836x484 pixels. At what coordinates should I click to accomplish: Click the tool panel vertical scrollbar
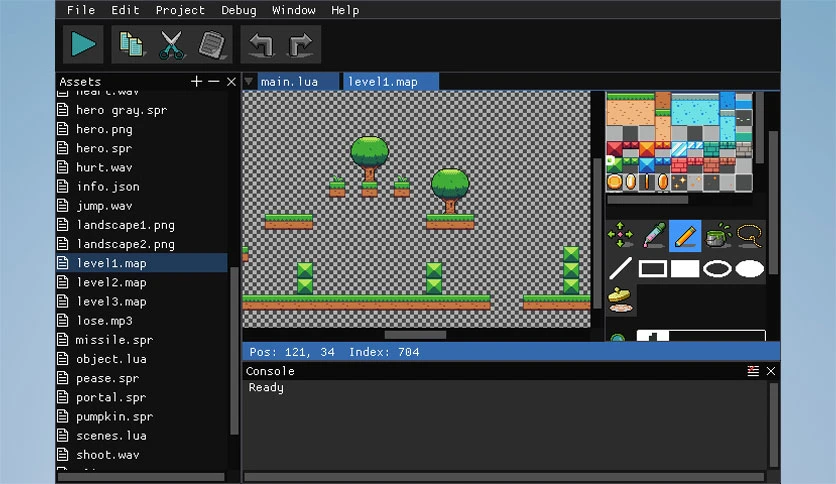773,203
